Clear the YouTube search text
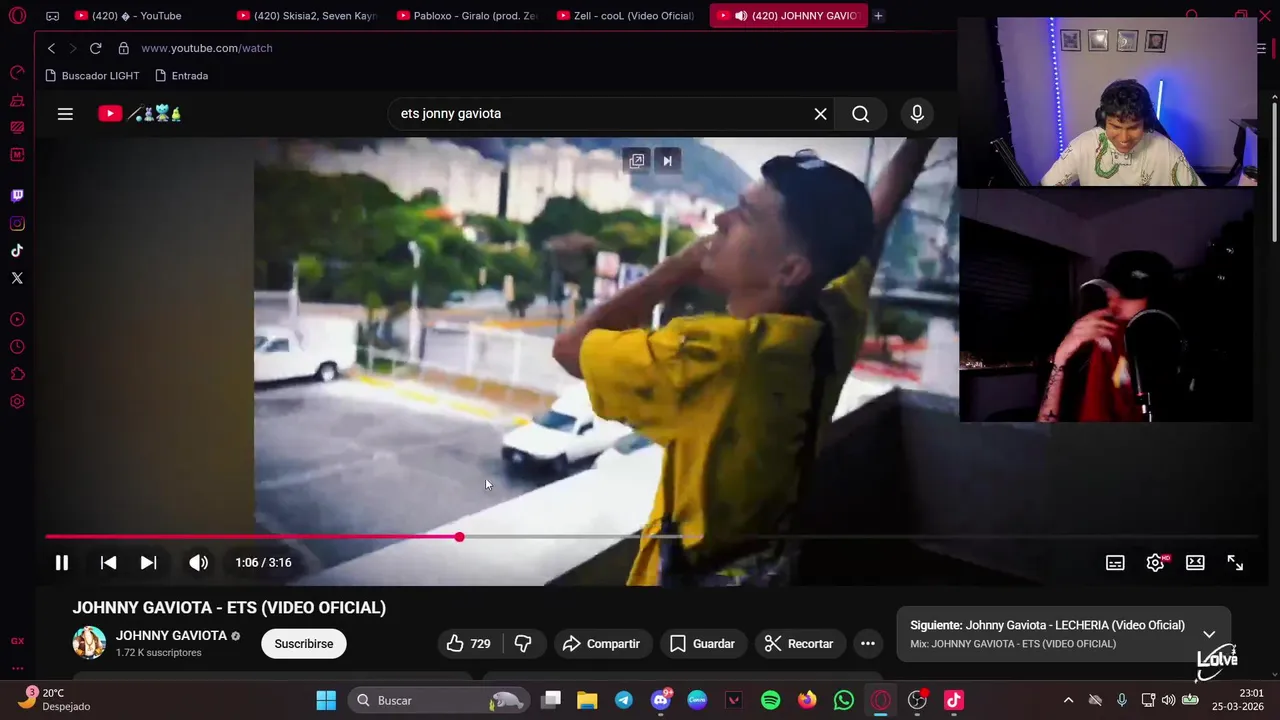This screenshot has height=720, width=1280. pyautogui.click(x=820, y=114)
